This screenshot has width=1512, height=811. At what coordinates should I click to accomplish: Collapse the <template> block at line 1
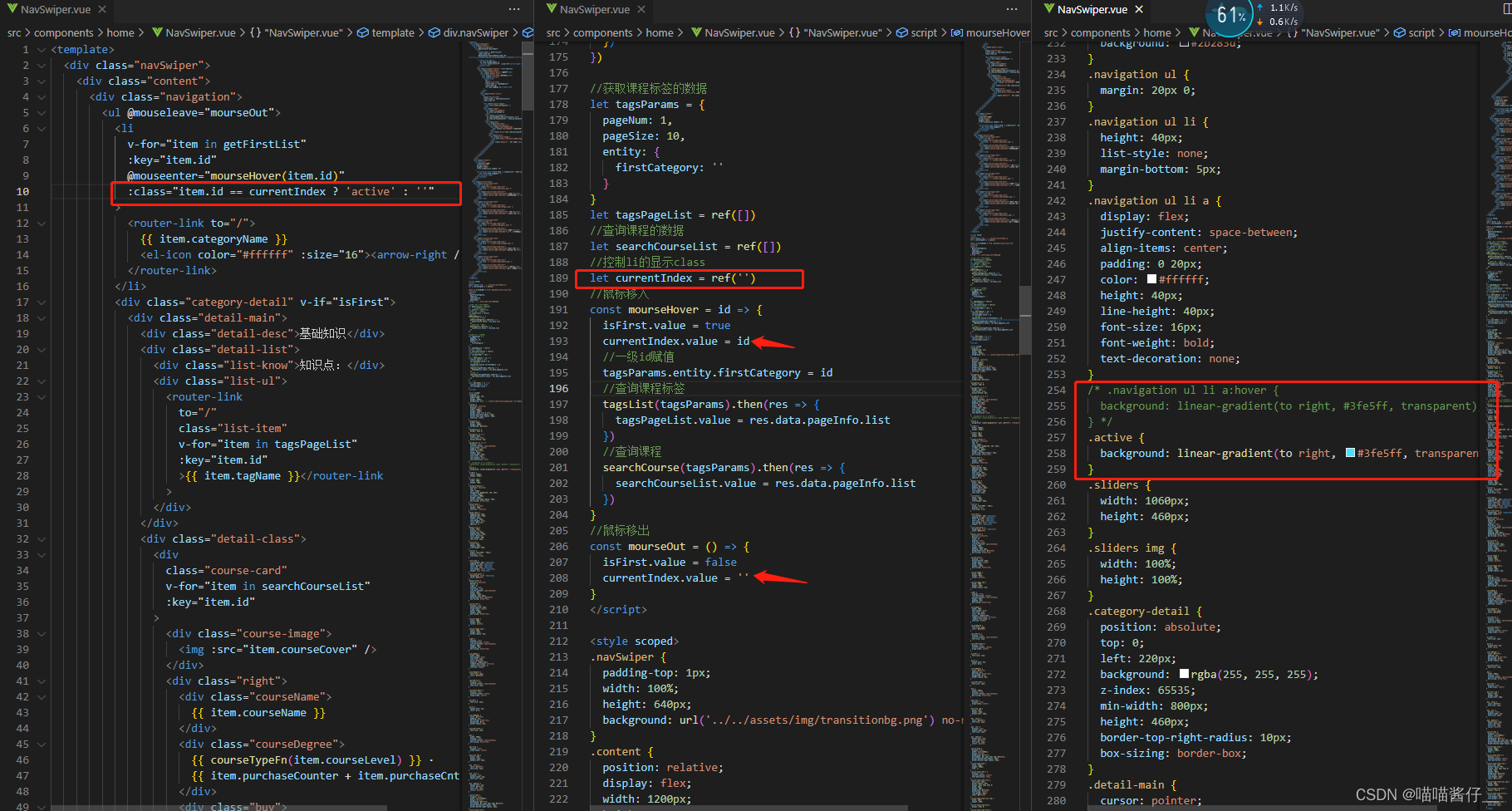[x=42, y=50]
